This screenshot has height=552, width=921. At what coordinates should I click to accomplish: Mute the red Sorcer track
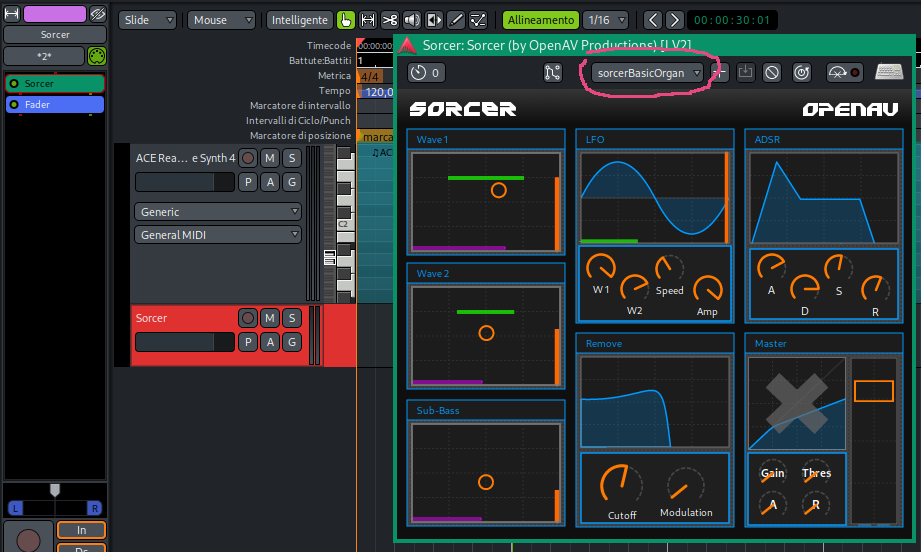coord(270,318)
